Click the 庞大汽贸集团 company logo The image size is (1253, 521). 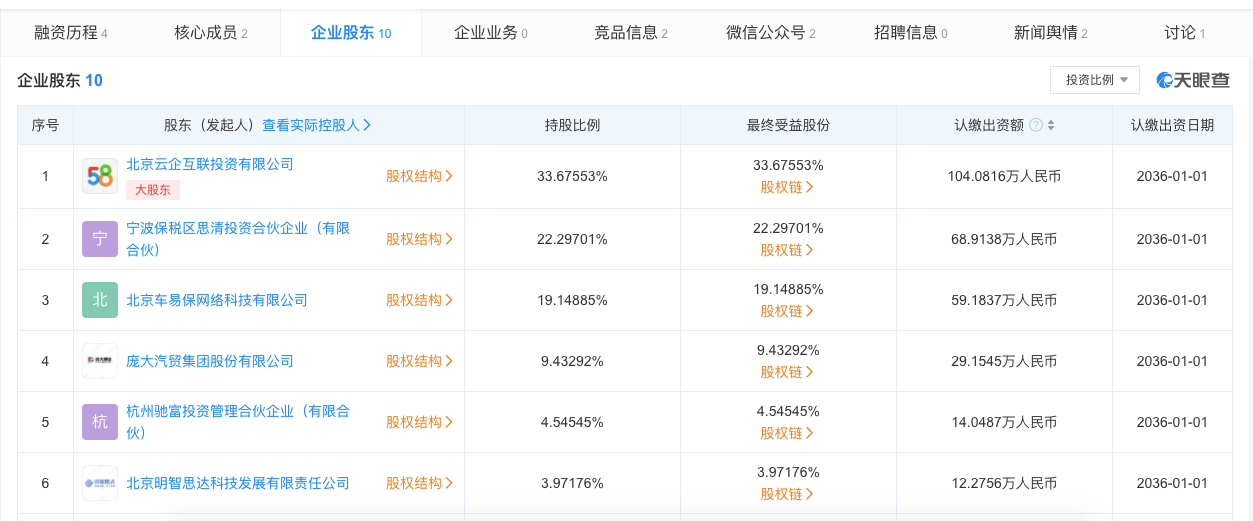coord(100,361)
